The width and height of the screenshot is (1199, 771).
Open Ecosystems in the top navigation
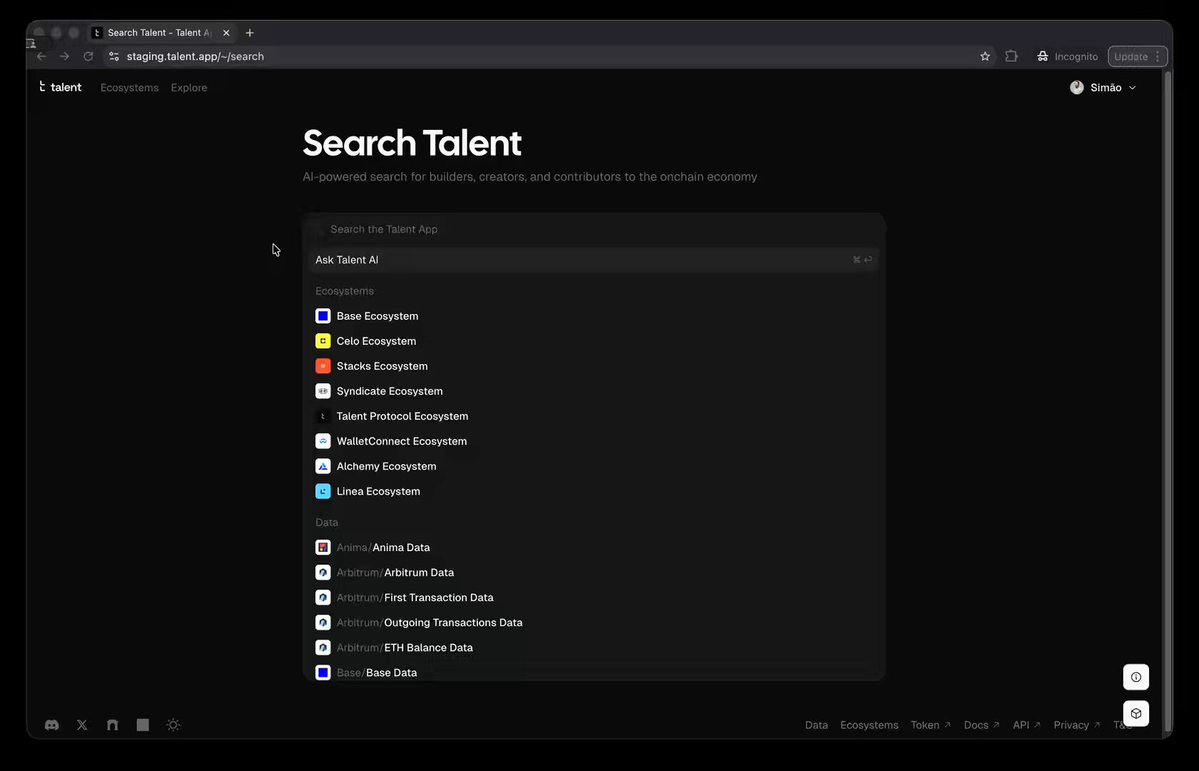[129, 87]
